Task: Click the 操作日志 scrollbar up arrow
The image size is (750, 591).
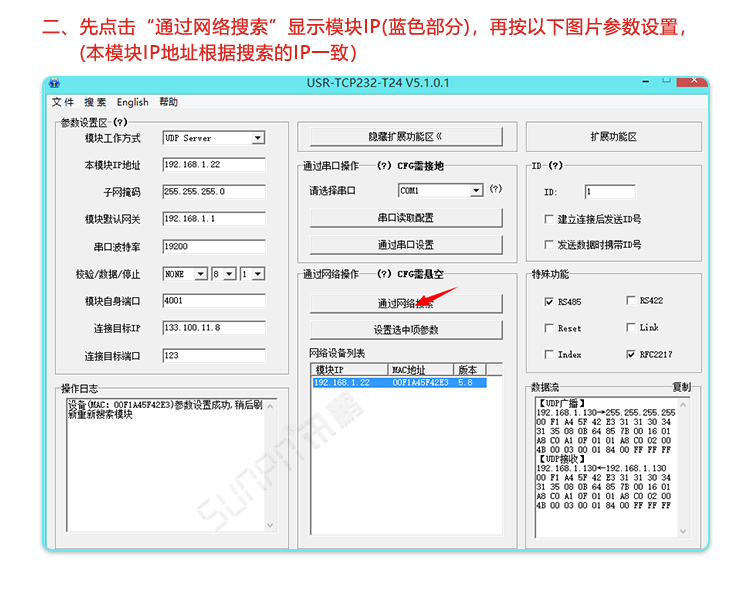Action: [270, 406]
